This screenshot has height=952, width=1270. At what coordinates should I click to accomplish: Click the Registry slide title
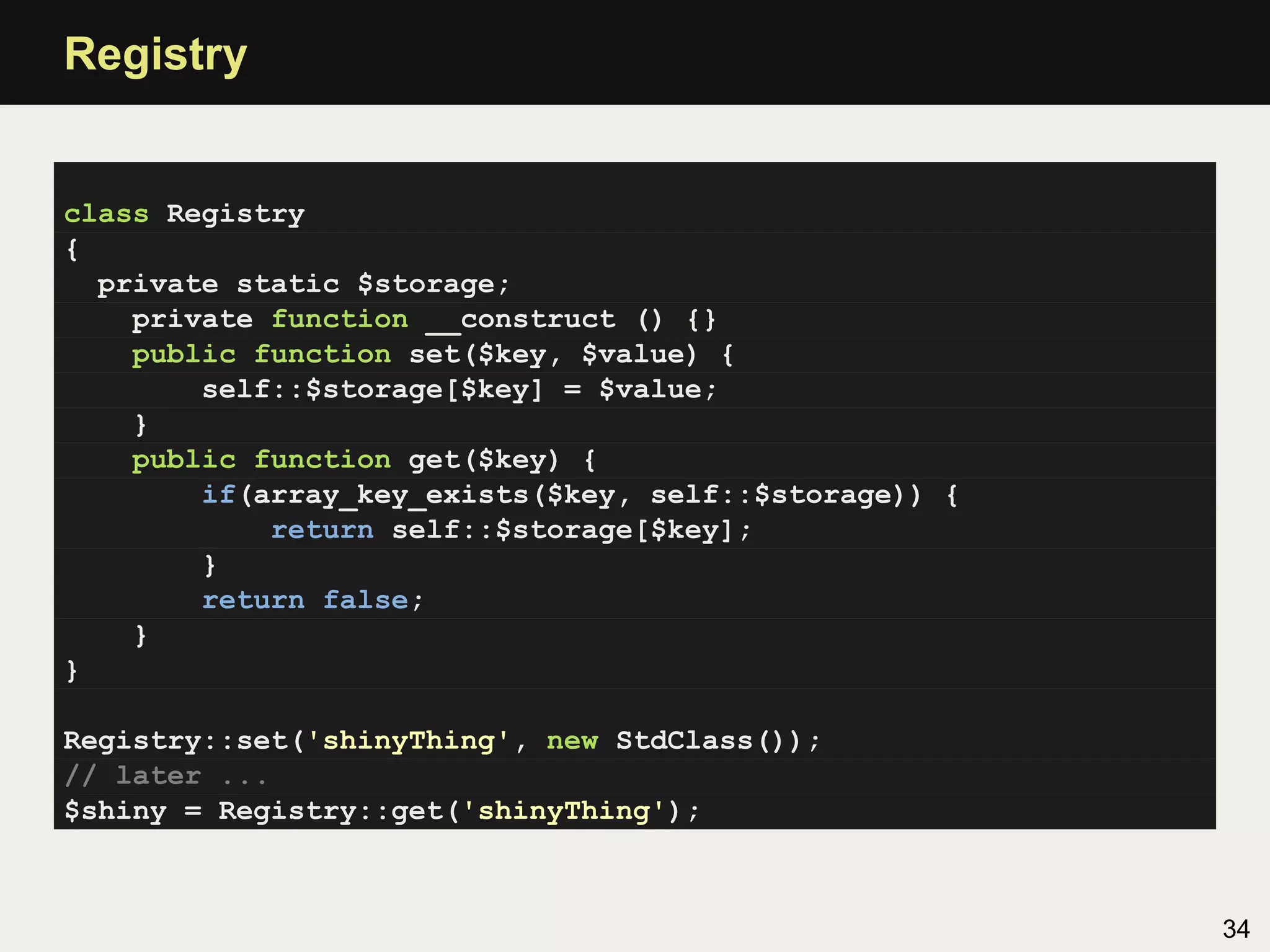coord(156,55)
